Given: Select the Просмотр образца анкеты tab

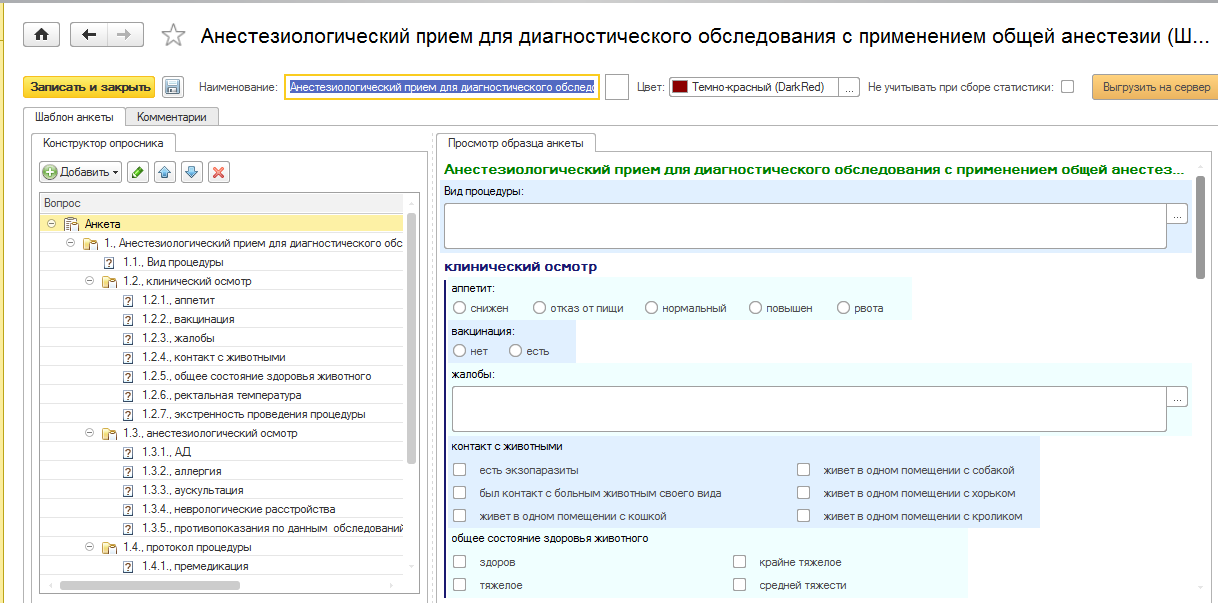Looking at the screenshot, I should point(515,143).
